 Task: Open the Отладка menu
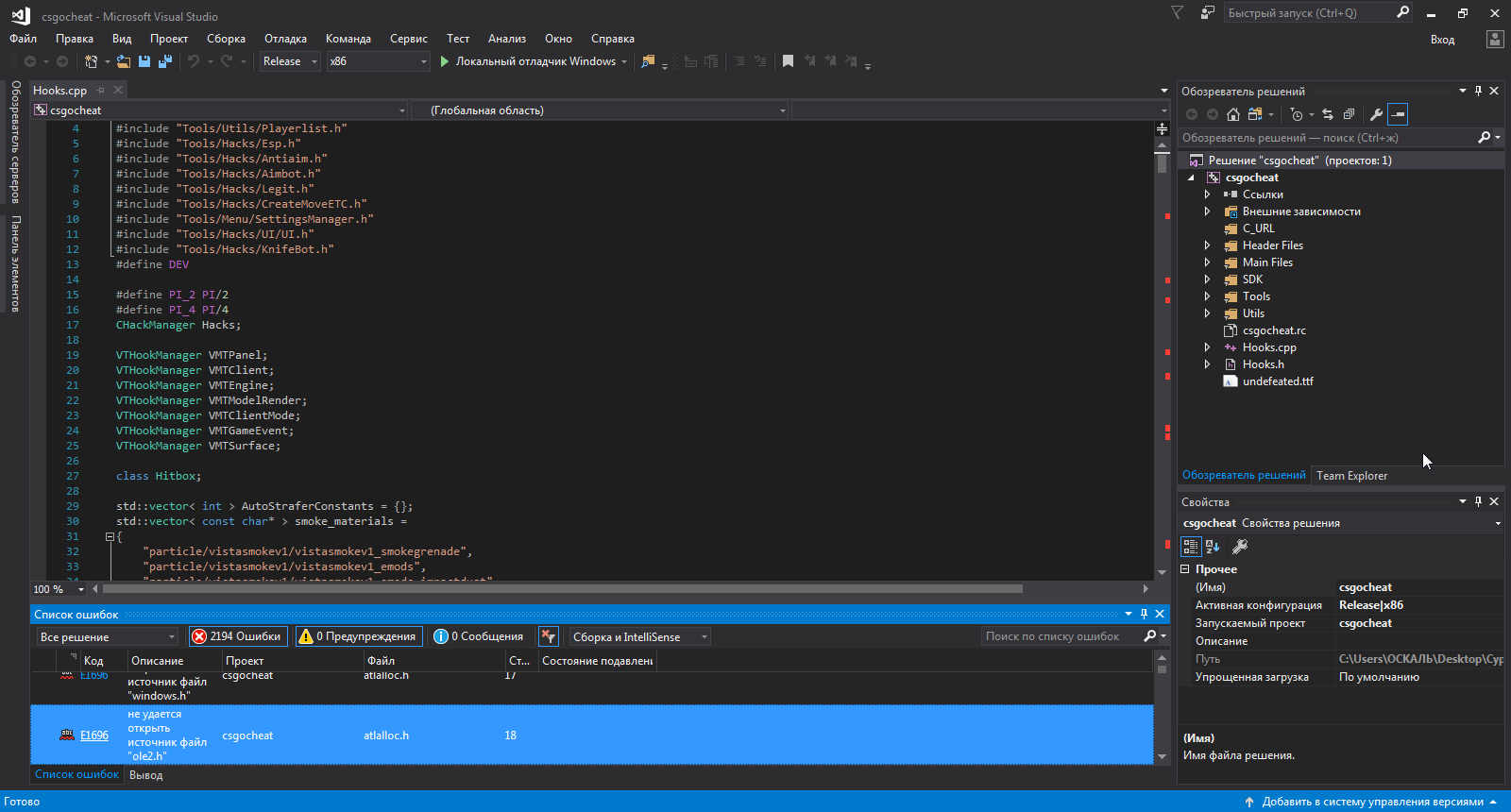285,39
